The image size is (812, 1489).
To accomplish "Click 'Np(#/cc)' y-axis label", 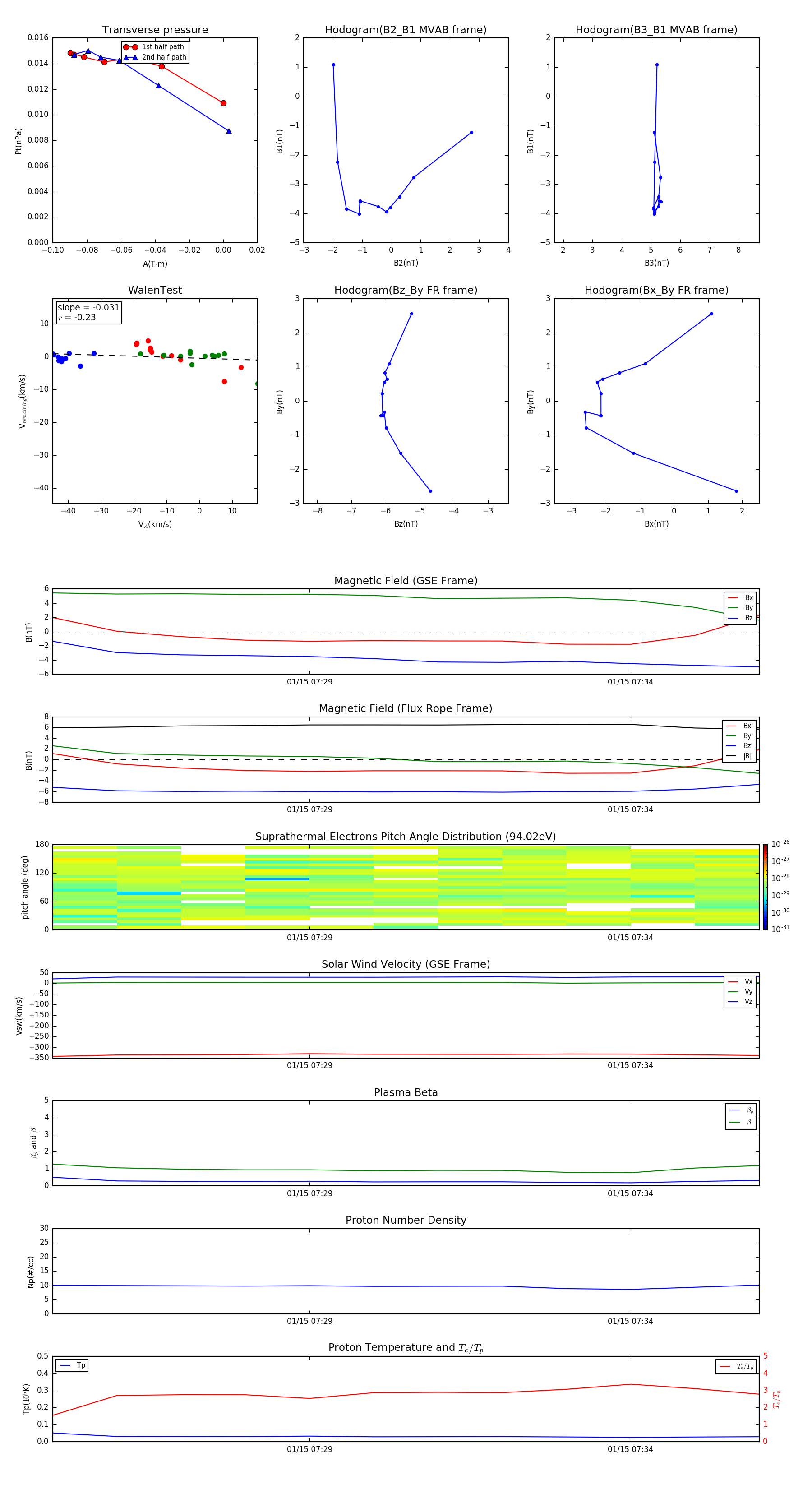I will coord(31,1271).
